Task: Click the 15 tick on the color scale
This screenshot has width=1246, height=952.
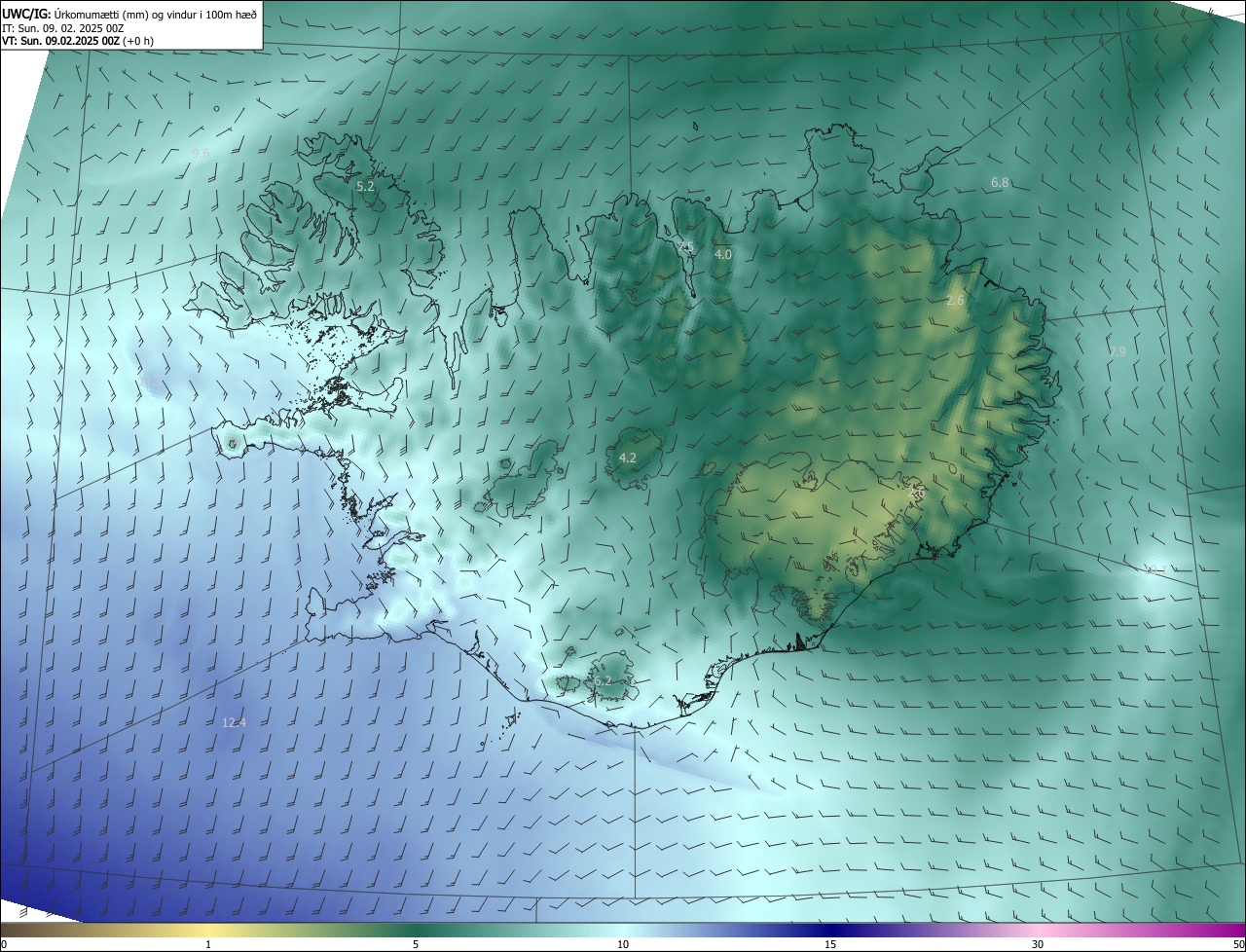Action: [830, 944]
